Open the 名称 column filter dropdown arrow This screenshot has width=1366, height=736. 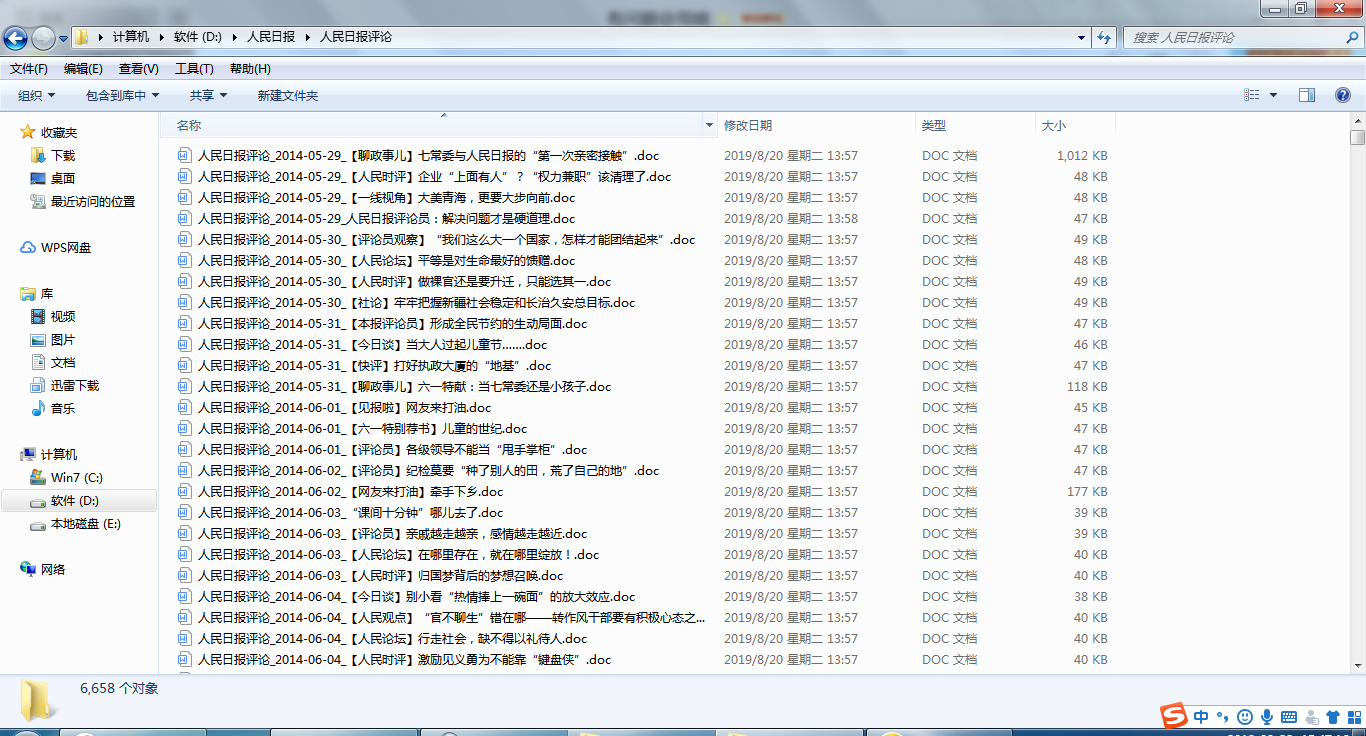[709, 125]
